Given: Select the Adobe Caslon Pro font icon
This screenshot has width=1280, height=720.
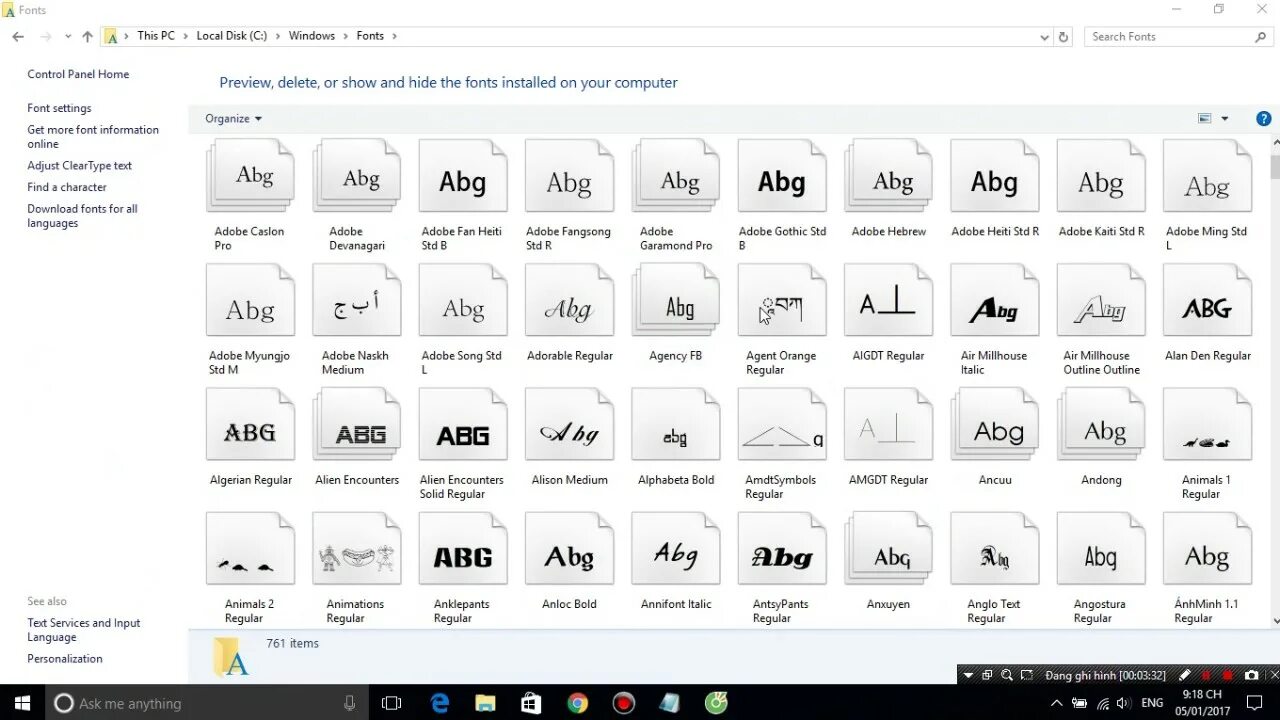Looking at the screenshot, I should (x=250, y=176).
